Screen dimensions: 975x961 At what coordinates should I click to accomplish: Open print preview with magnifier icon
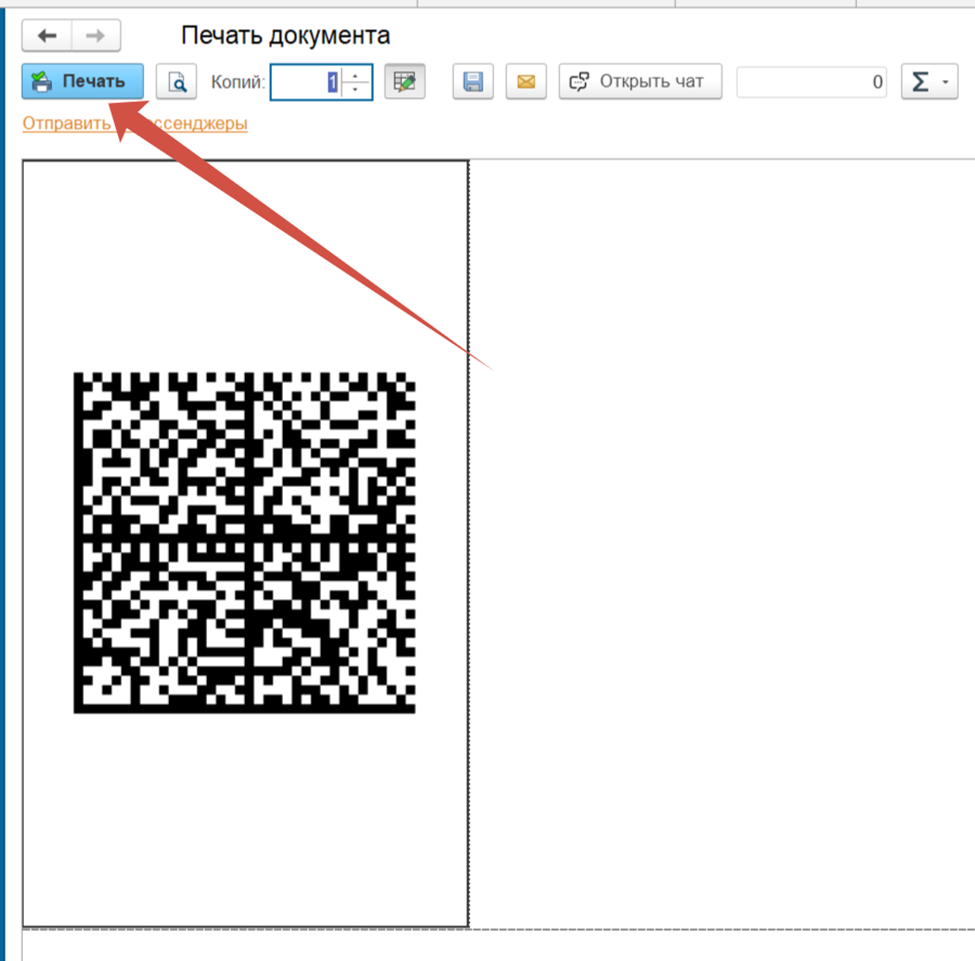point(176,82)
